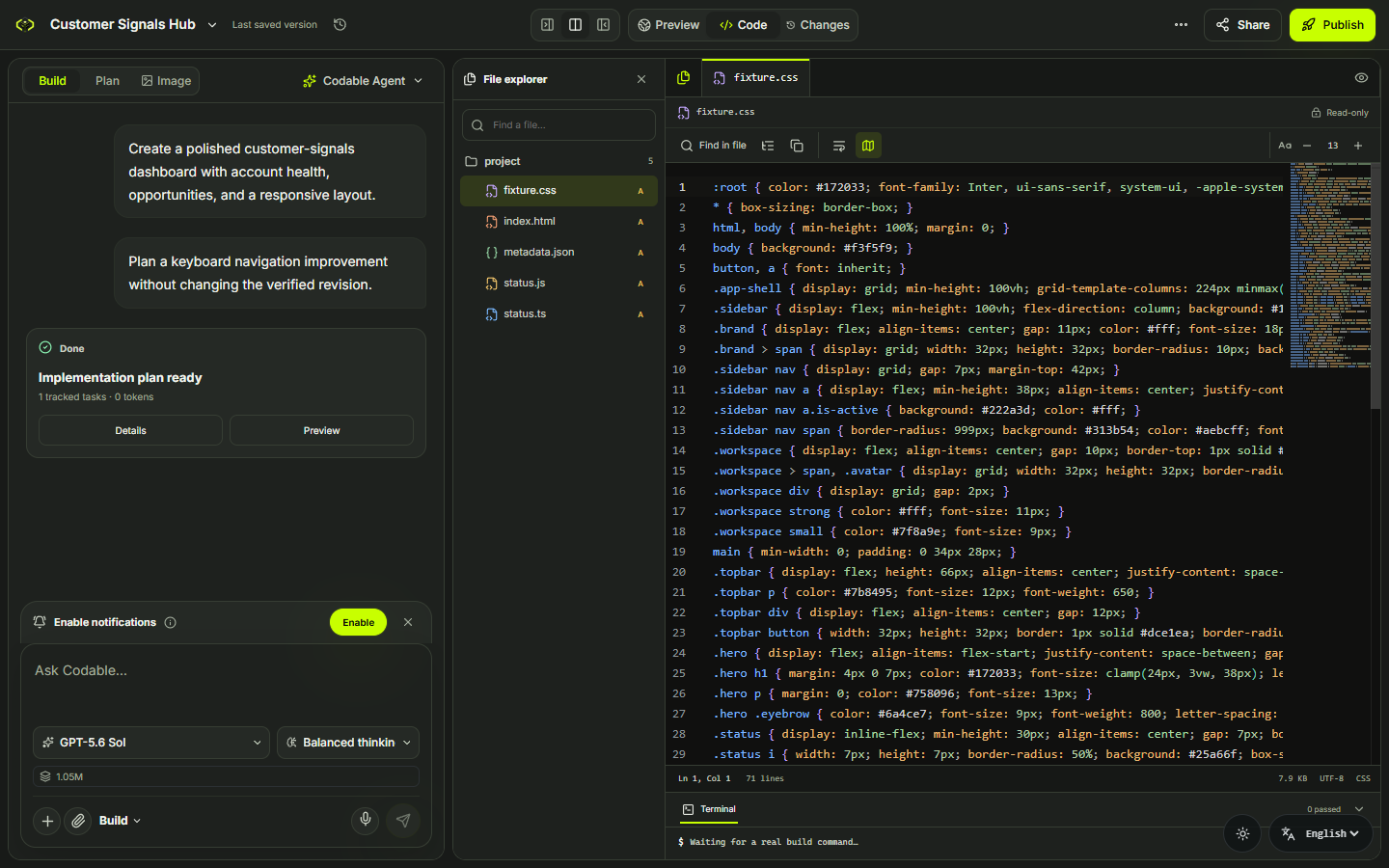
Task: Click the Enable notifications button
Action: click(x=358, y=622)
